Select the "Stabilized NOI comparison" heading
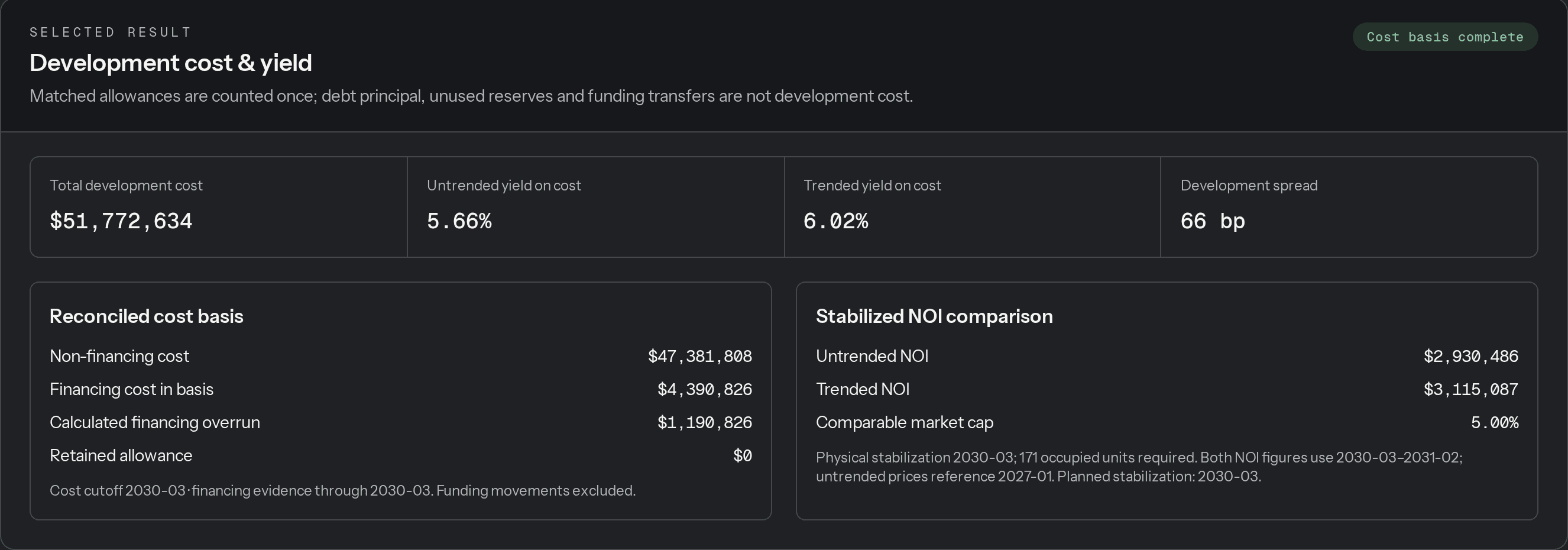Image resolution: width=1568 pixels, height=550 pixels. click(934, 316)
